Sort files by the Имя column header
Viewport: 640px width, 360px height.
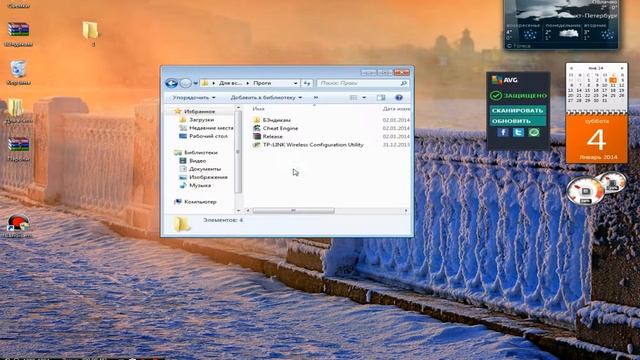pos(258,109)
